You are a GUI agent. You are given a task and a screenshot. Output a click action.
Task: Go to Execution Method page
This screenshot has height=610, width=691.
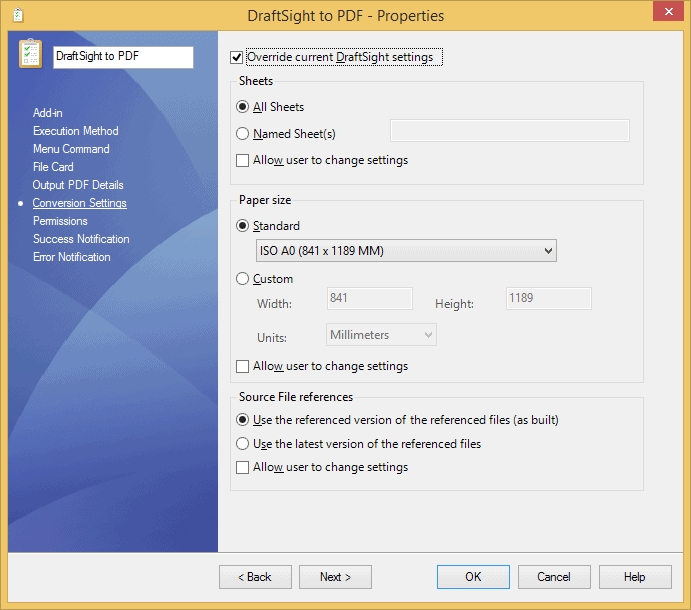pyautogui.click(x=76, y=131)
